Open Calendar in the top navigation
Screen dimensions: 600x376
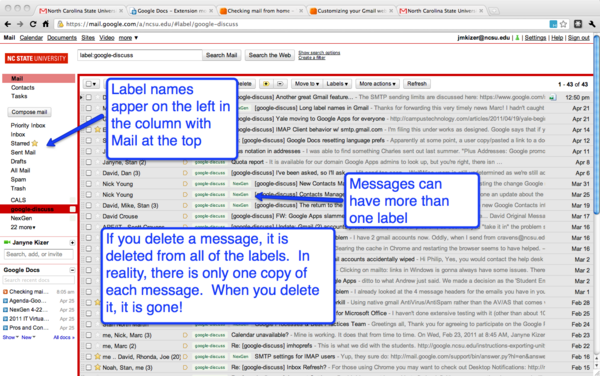[31, 38]
